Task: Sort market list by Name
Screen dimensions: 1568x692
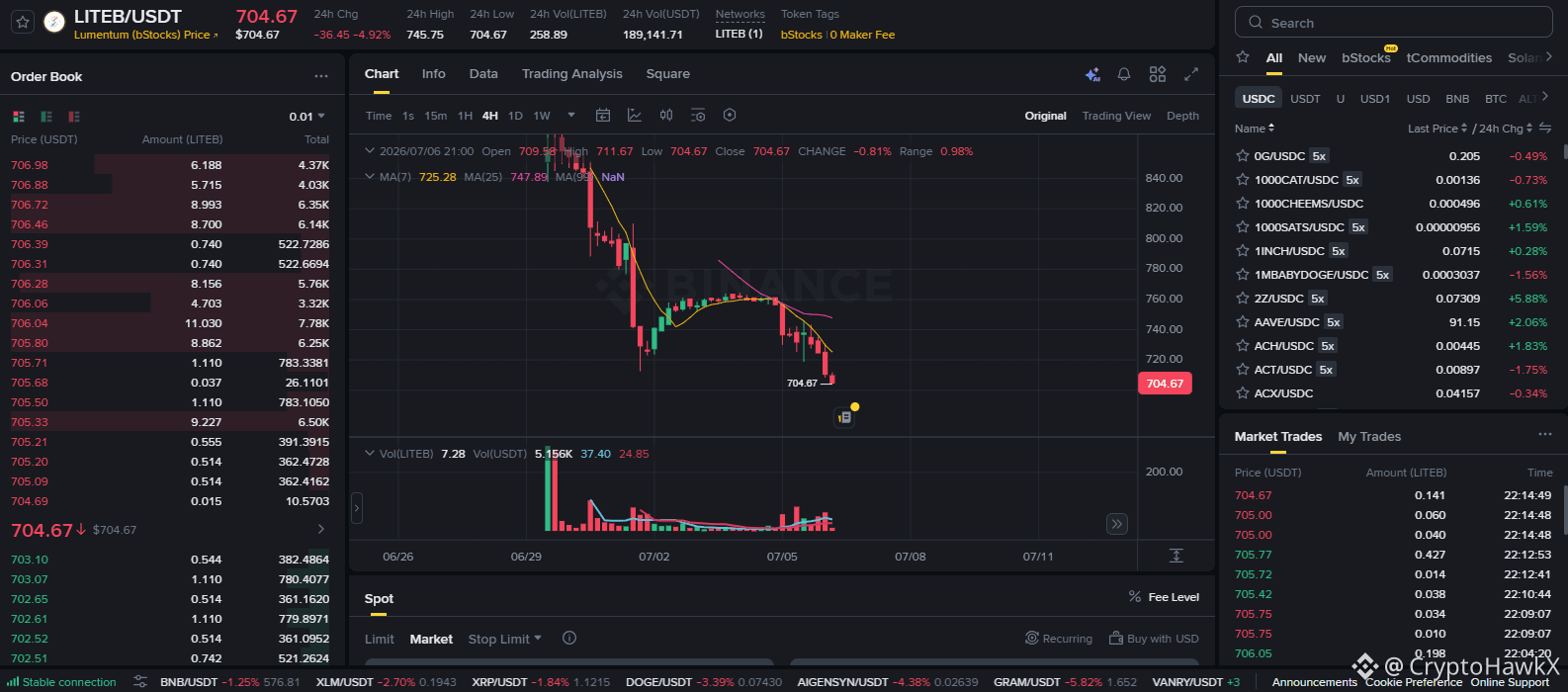Action: (x=1255, y=129)
